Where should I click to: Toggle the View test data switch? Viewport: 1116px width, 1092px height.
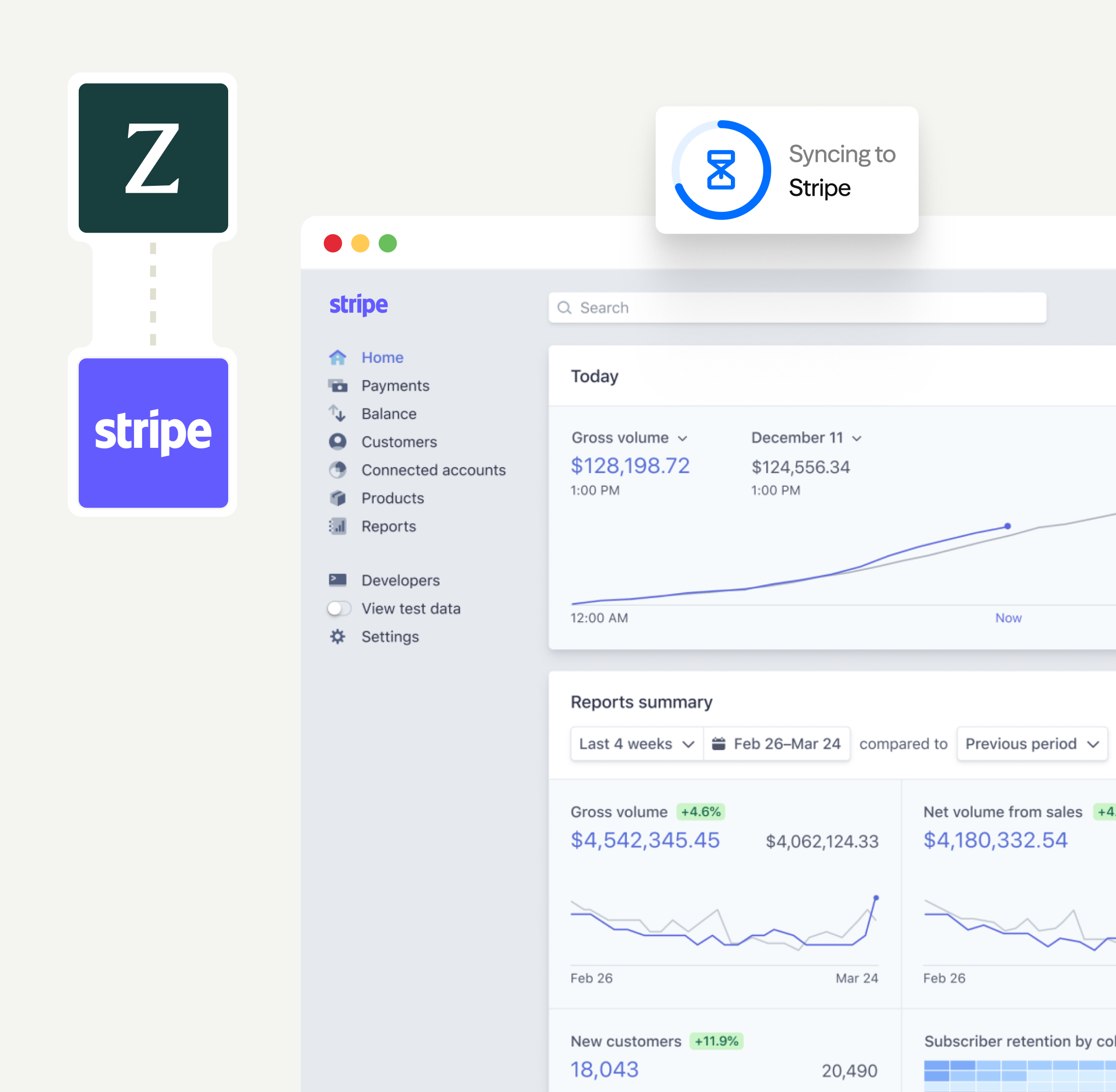coord(338,608)
